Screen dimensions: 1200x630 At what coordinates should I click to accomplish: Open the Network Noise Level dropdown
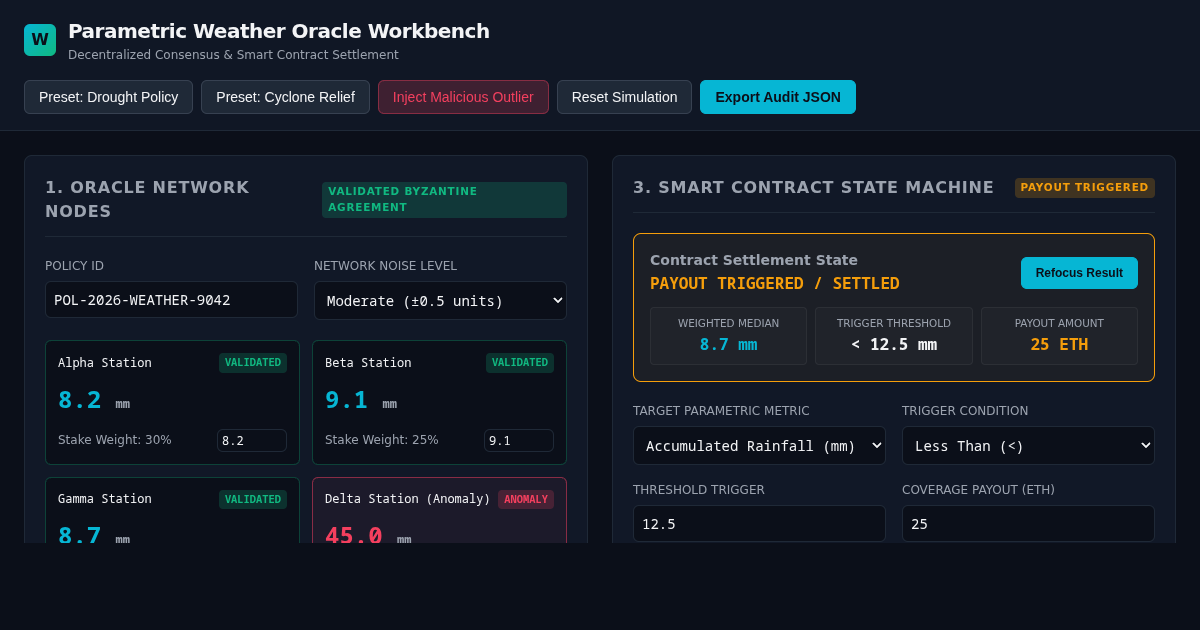point(440,300)
